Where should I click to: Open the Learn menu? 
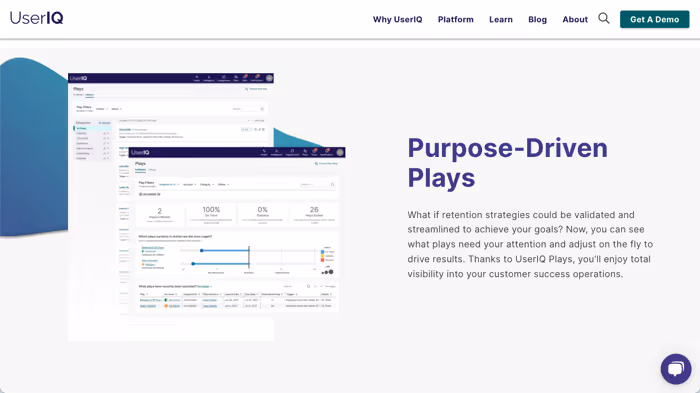pyautogui.click(x=500, y=20)
